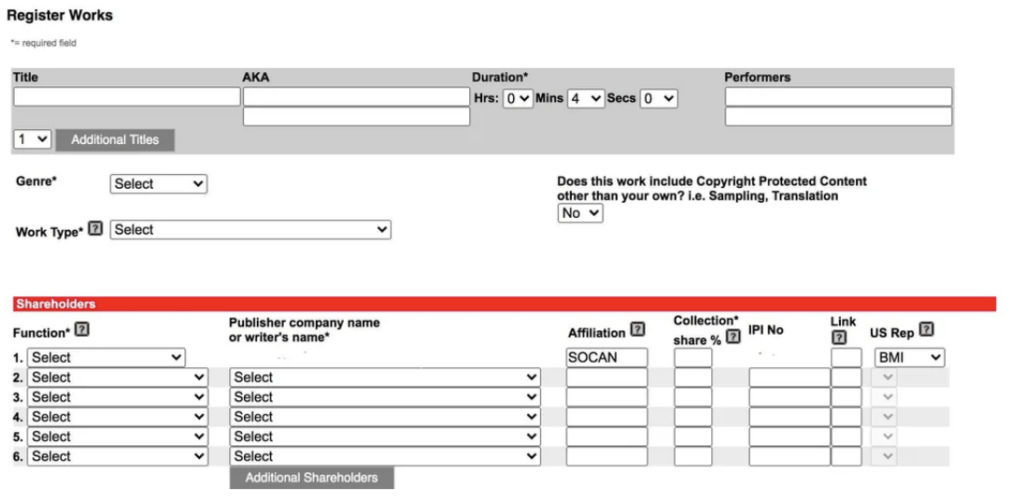This screenshot has height=503, width=1024.
Task: Focus the first Performers input field
Action: click(838, 97)
